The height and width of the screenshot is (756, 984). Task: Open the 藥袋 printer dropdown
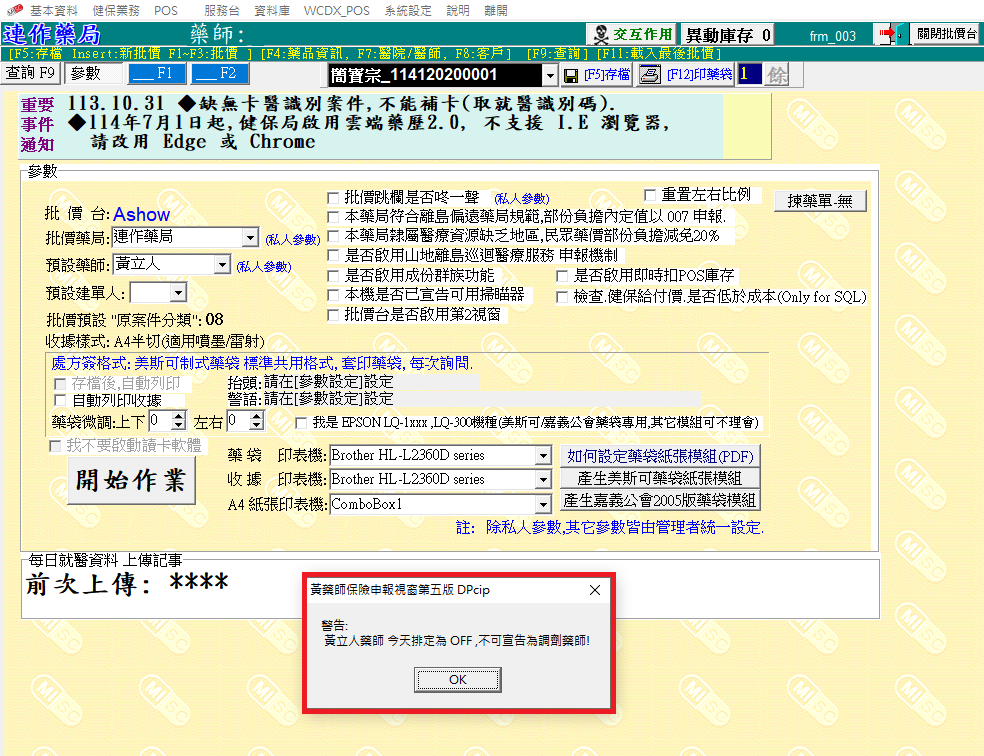click(543, 456)
